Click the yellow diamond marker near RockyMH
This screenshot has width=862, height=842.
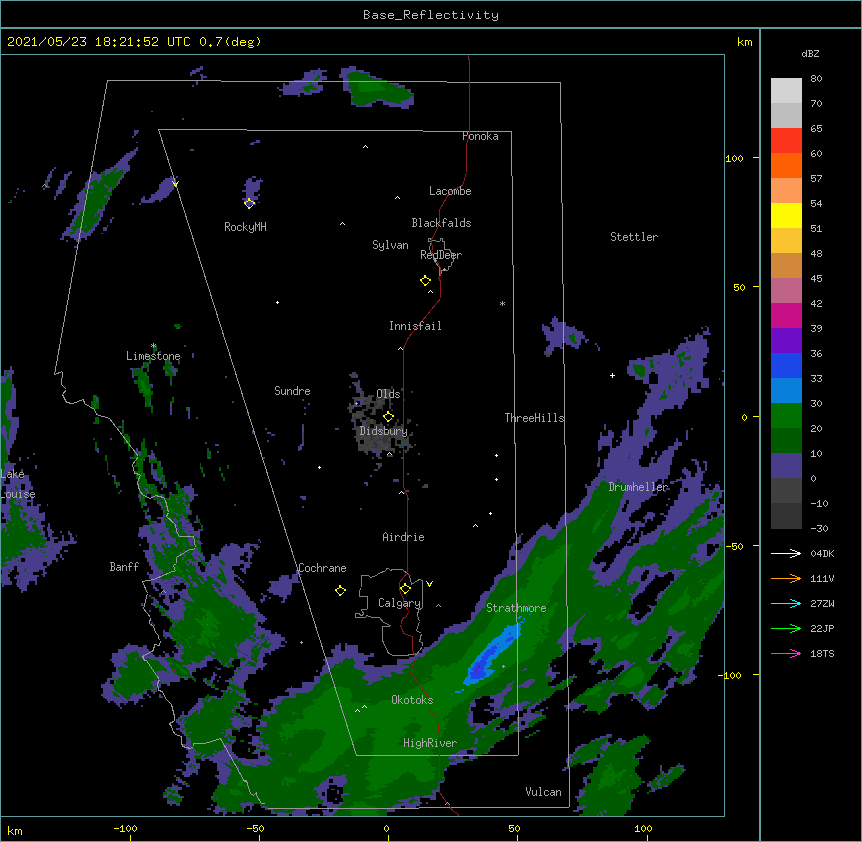[249, 204]
